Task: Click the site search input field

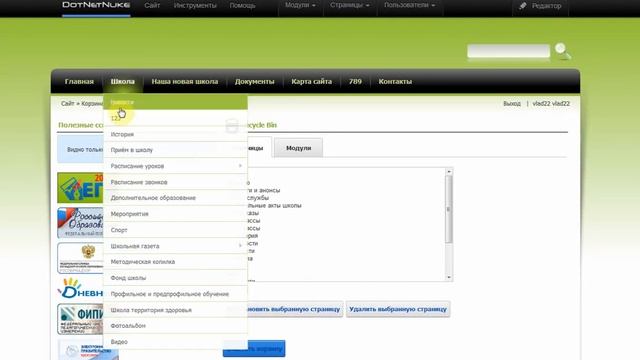Action: click(509, 51)
